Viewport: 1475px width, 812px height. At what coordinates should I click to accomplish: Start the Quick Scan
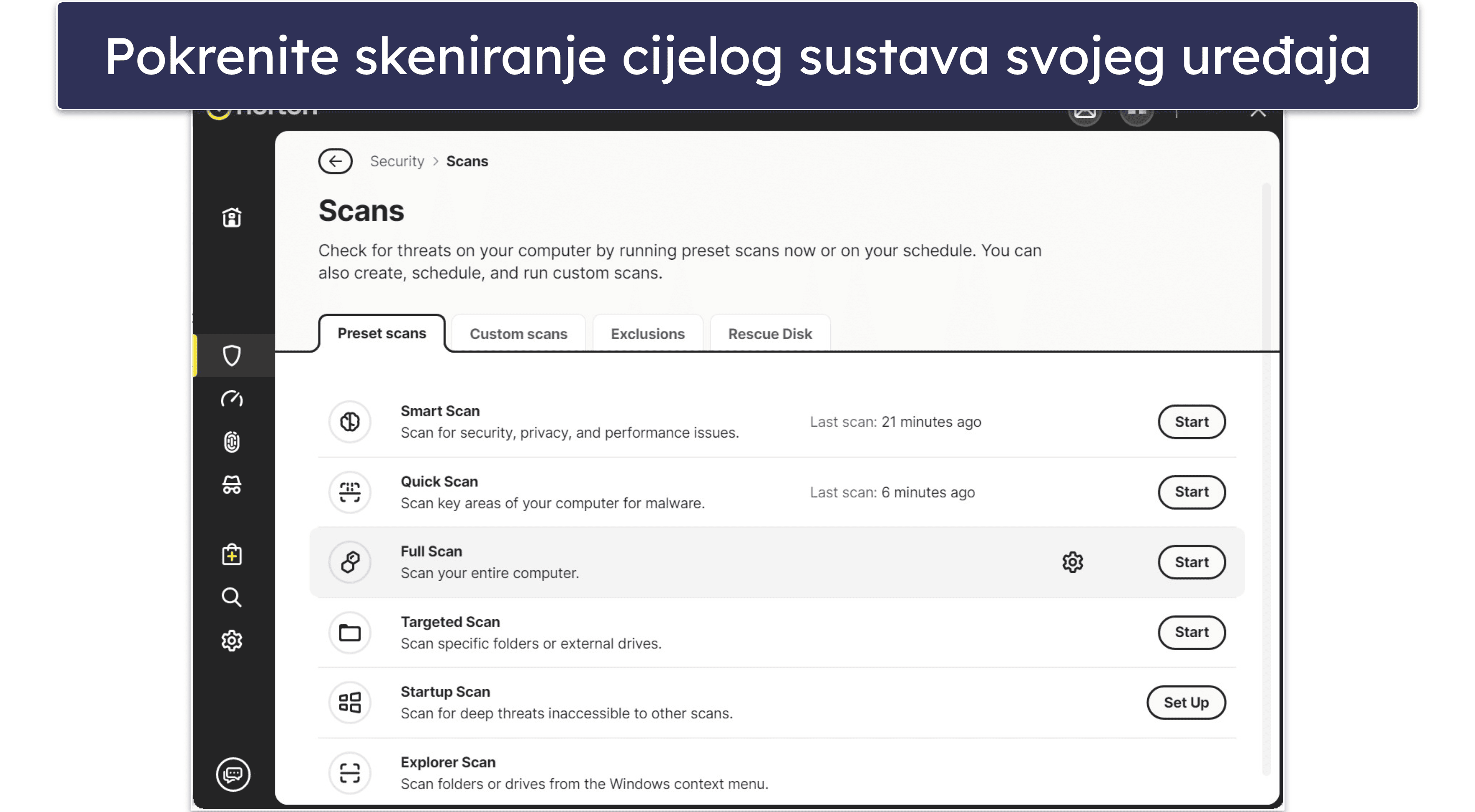click(1191, 492)
